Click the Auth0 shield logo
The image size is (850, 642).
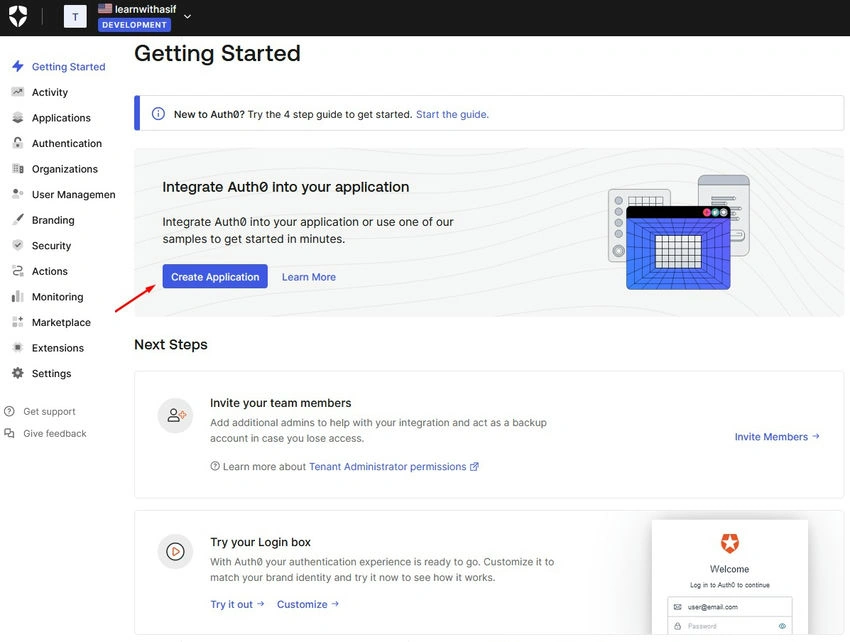[18, 16]
